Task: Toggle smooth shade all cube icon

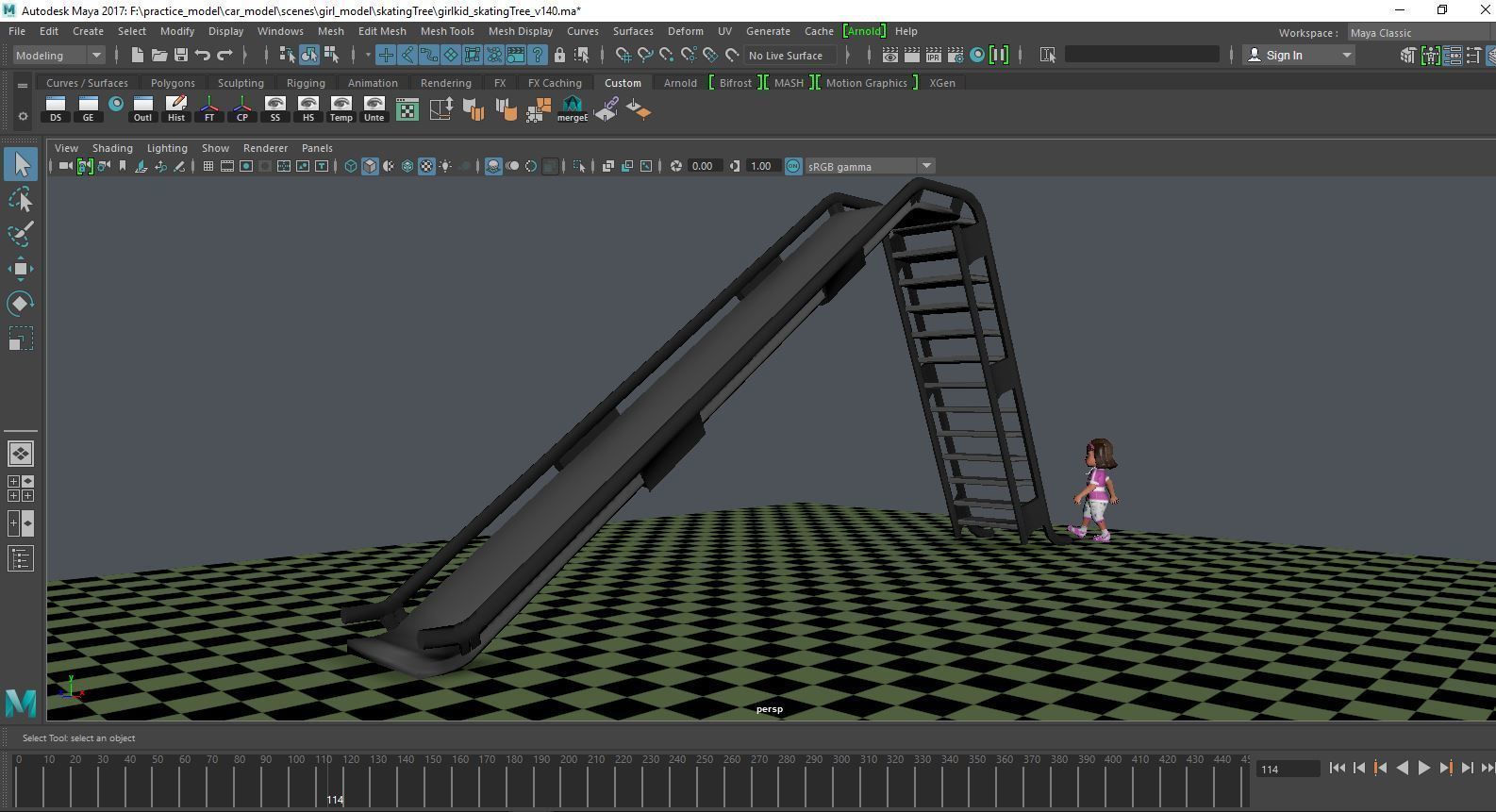Action: (x=370, y=166)
